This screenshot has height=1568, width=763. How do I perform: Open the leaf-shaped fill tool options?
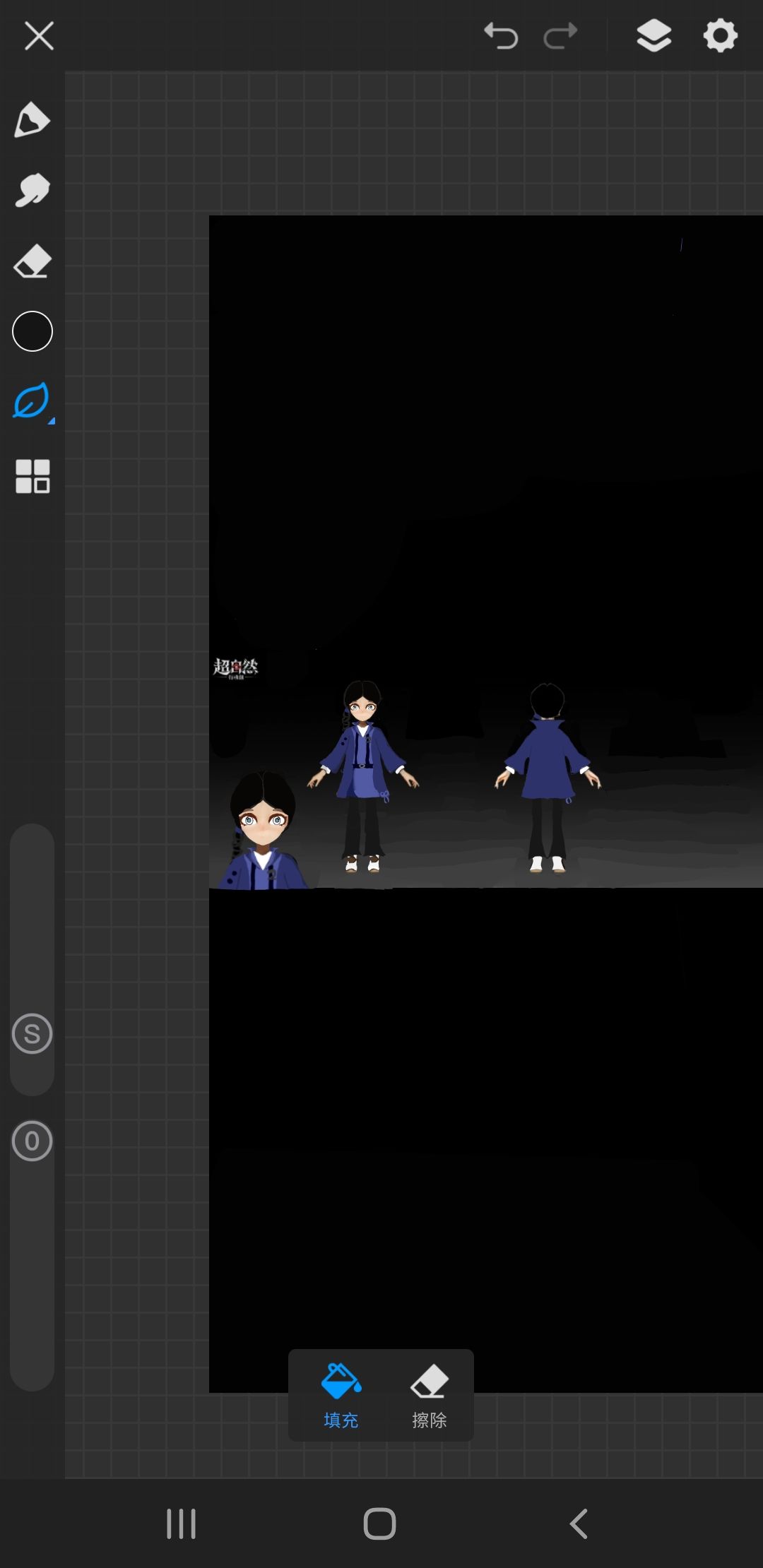[32, 402]
